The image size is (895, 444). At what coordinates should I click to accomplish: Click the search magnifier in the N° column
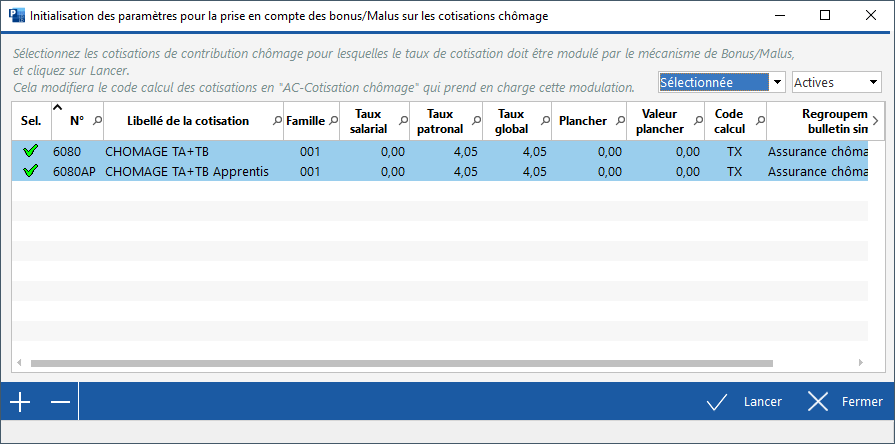(97, 120)
